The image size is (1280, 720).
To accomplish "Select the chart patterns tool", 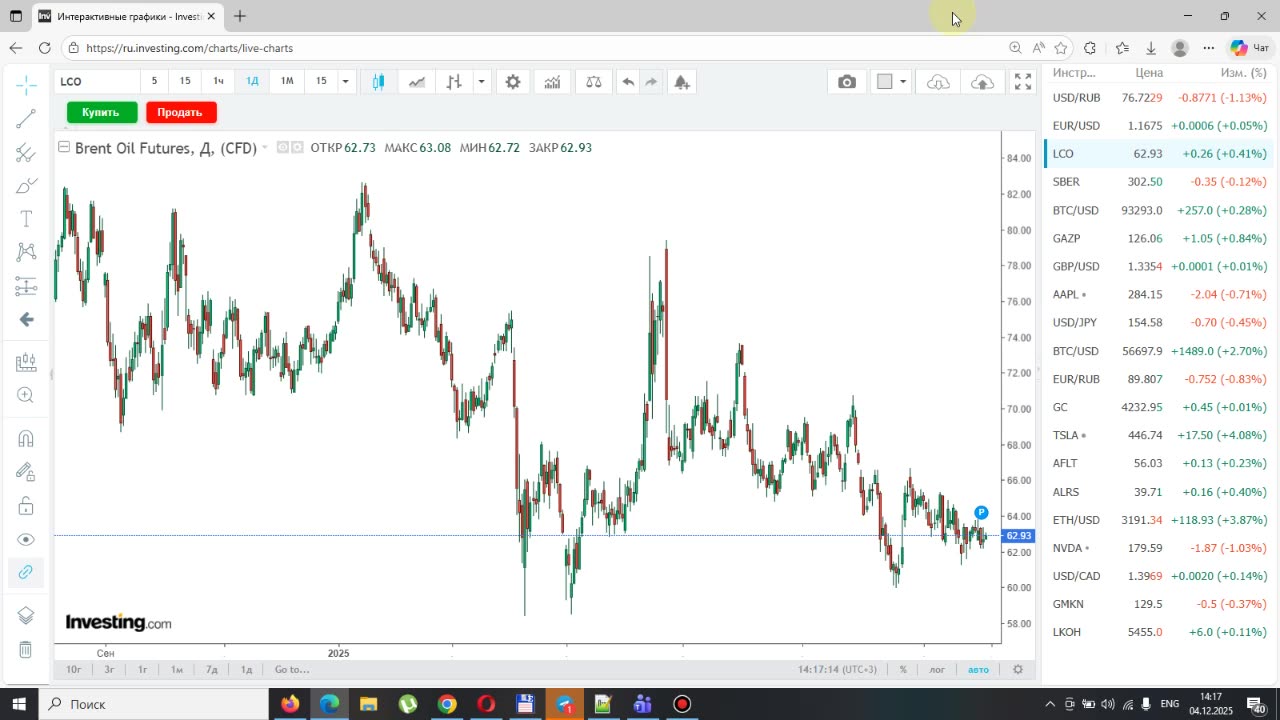I will tap(26, 252).
